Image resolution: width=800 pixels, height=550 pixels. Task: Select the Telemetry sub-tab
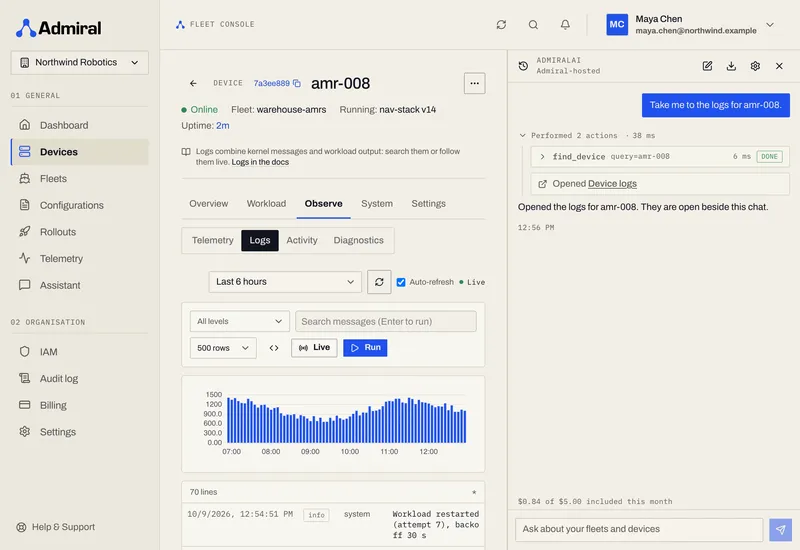(213, 240)
